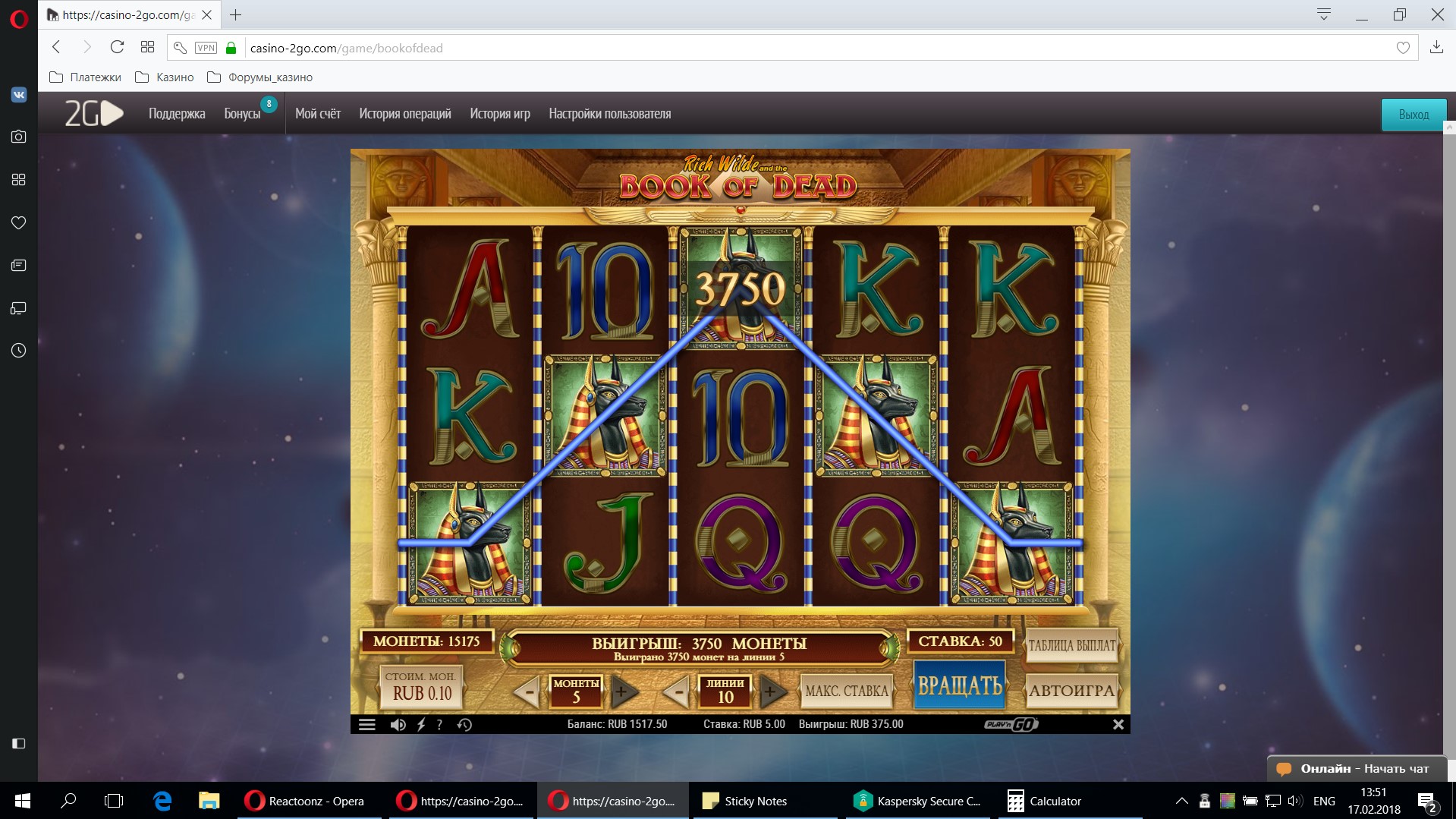Viewport: 1456px width, 819px height.
Task: Toggle the VPN badge
Action: click(x=206, y=48)
